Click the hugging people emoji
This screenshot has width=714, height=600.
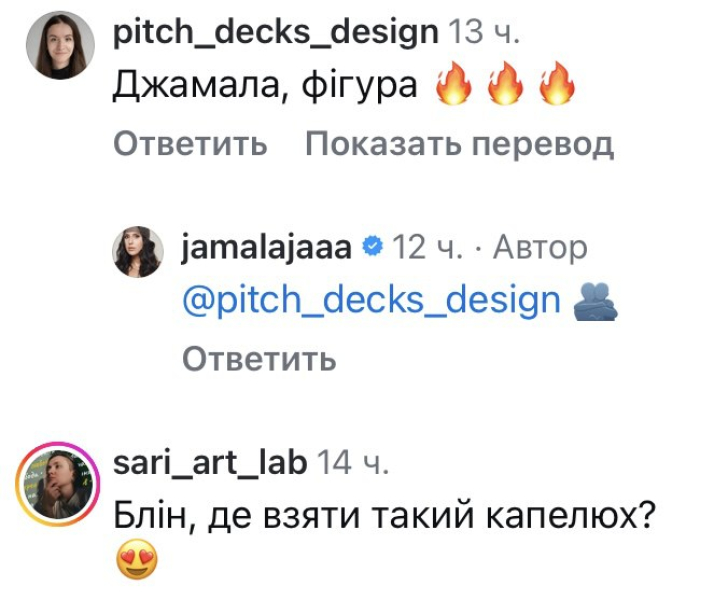click(x=596, y=301)
